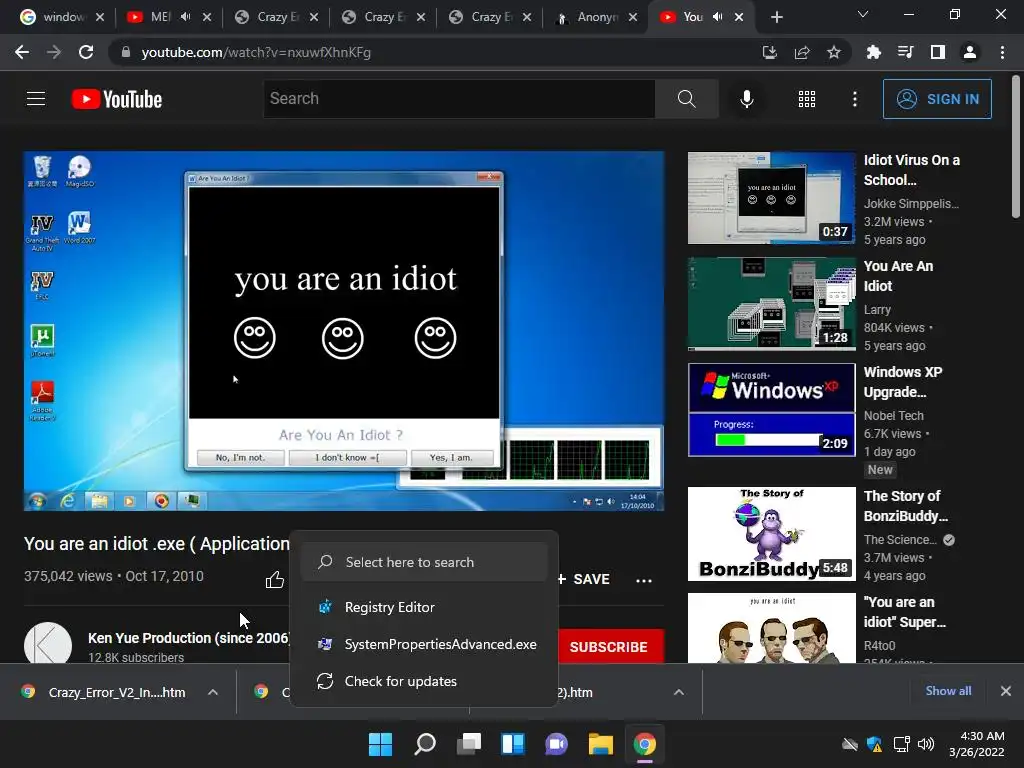Toggle the browser side panel icon

pos(937,52)
